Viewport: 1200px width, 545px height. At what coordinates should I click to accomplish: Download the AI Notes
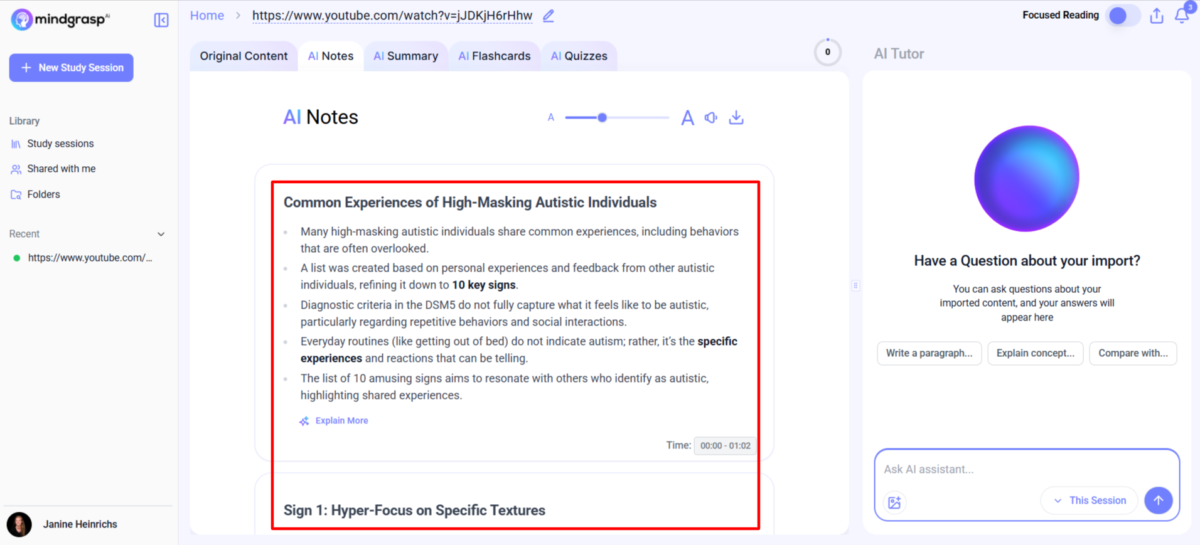[x=736, y=118]
